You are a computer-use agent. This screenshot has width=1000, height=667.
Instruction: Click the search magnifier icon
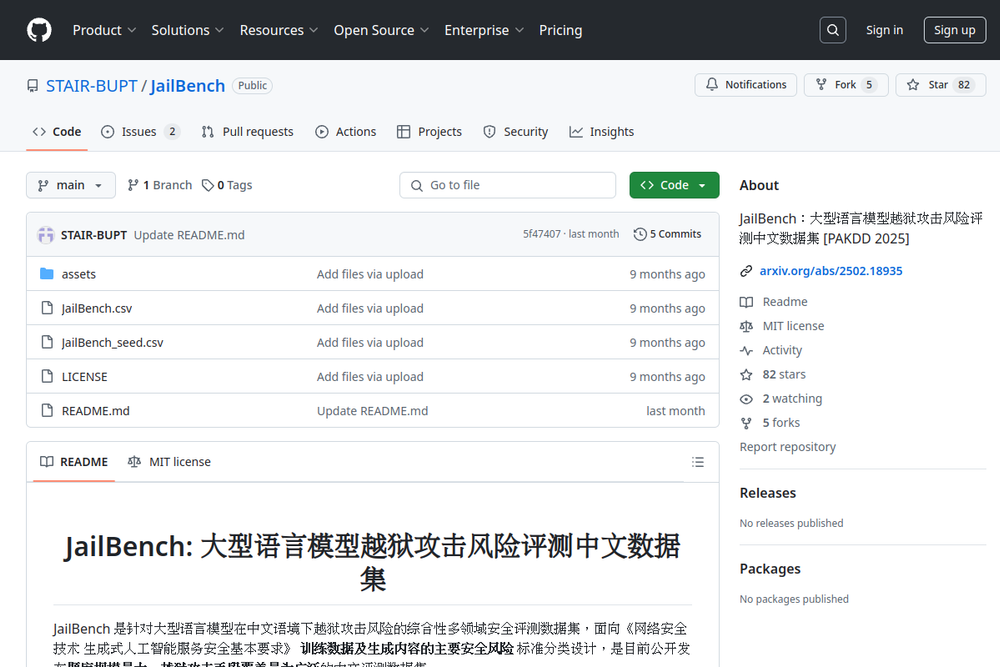[833, 30]
